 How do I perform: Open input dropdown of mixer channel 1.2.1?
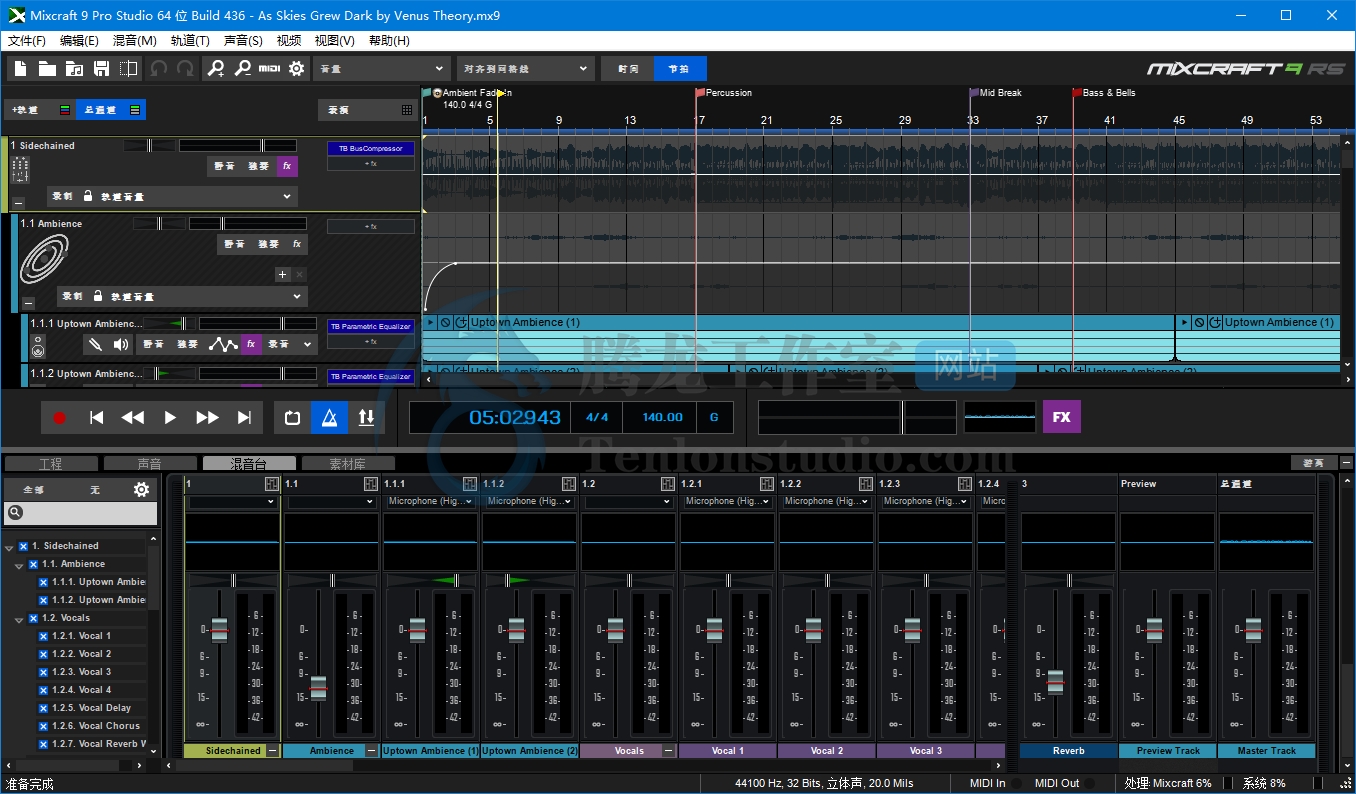pos(727,501)
